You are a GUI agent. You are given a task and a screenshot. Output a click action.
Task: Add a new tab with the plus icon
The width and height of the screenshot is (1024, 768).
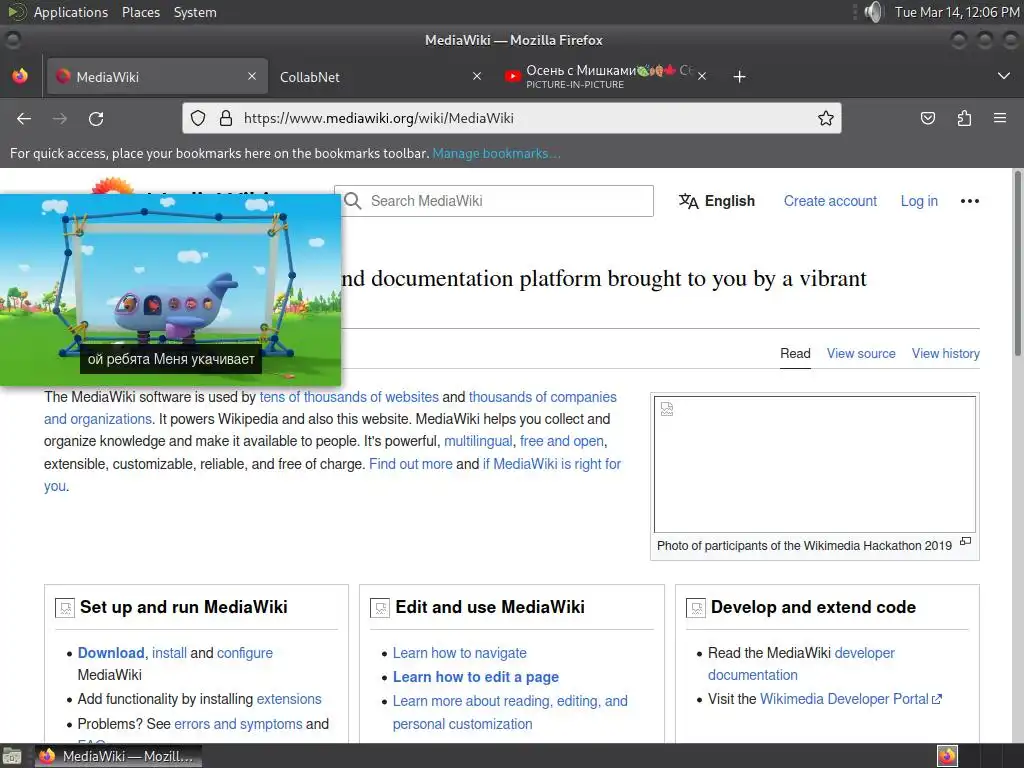[739, 76]
